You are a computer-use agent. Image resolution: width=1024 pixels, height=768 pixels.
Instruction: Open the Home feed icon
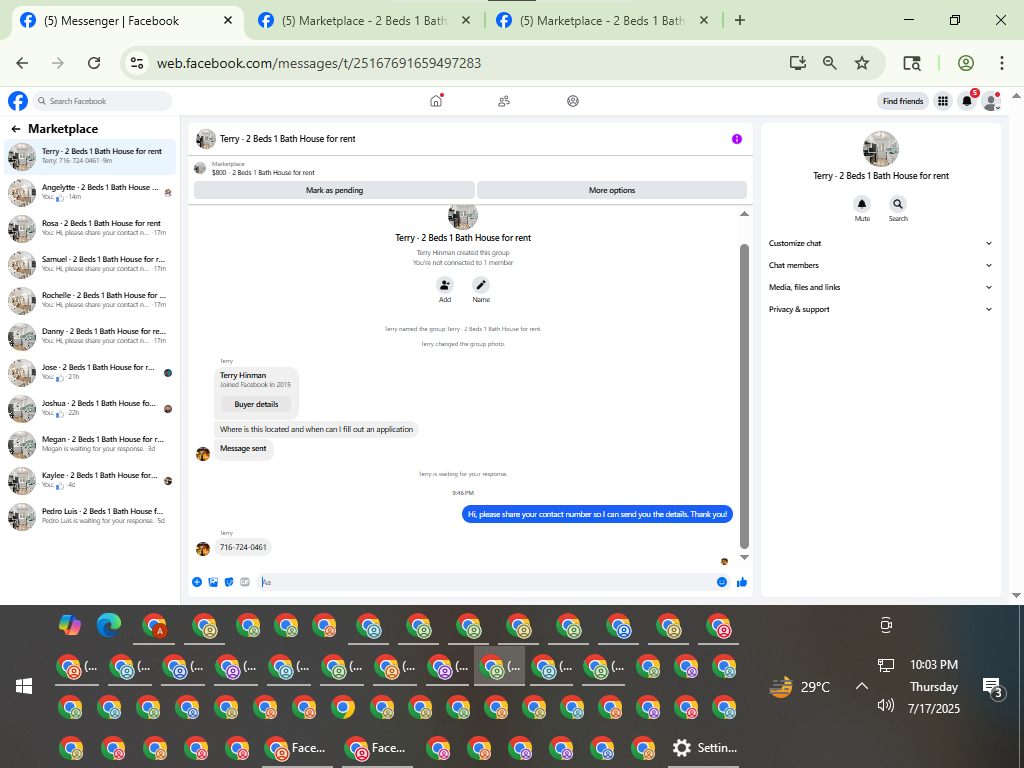click(x=436, y=101)
